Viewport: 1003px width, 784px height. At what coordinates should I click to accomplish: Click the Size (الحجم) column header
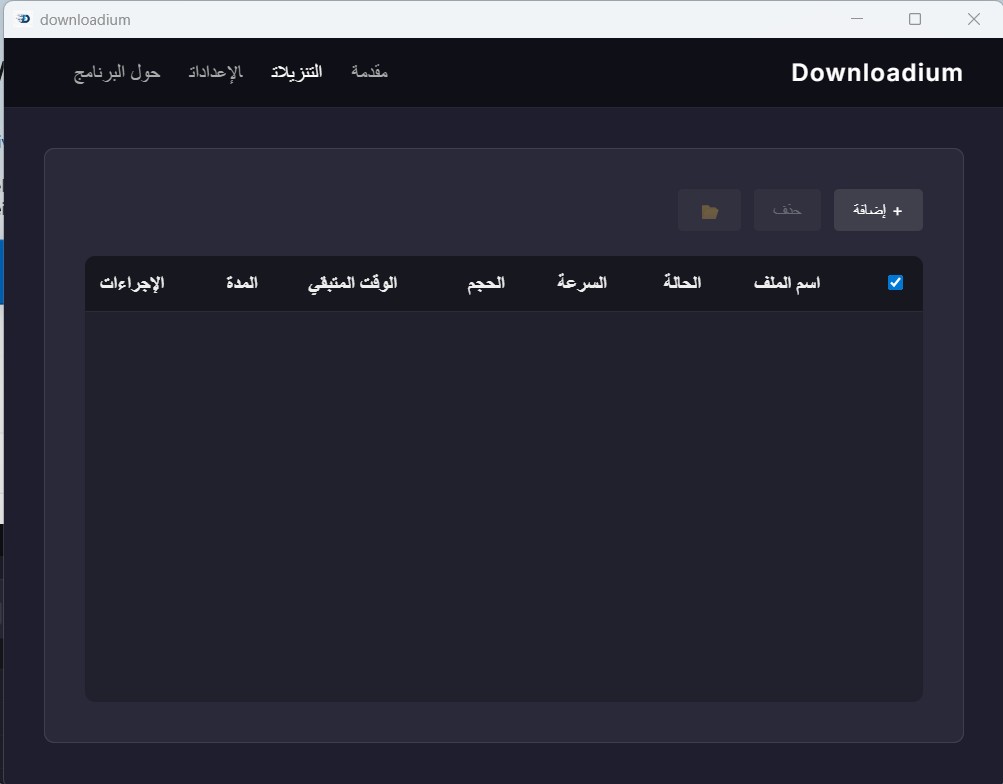click(x=486, y=283)
